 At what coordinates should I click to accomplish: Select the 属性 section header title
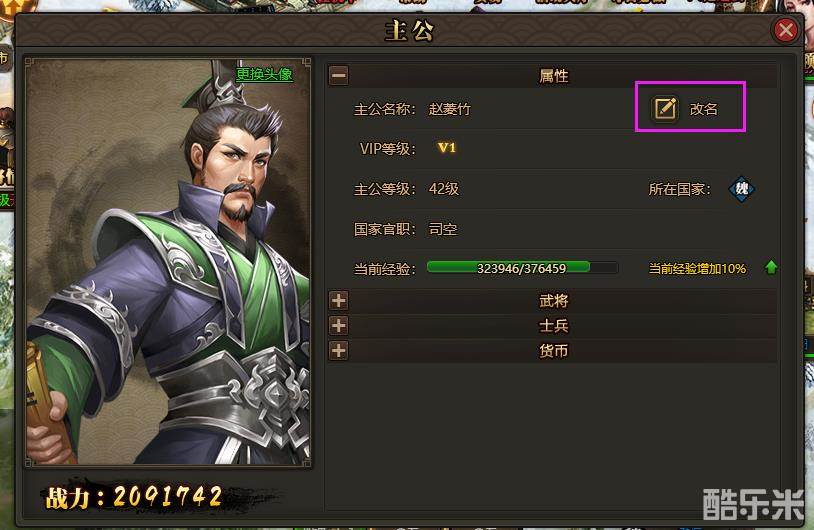pos(553,76)
